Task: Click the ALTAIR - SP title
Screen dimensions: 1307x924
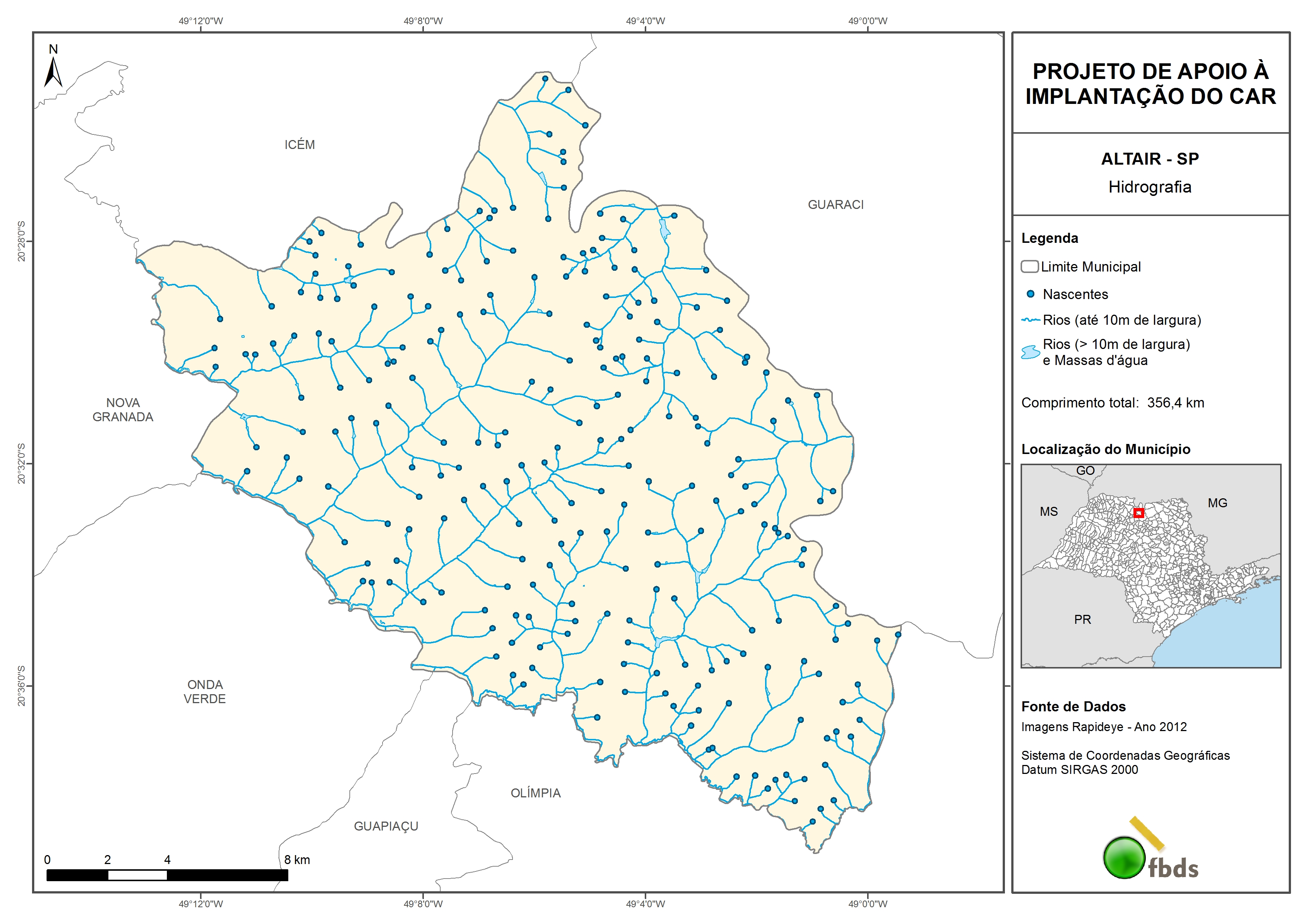Action: (x=1150, y=159)
